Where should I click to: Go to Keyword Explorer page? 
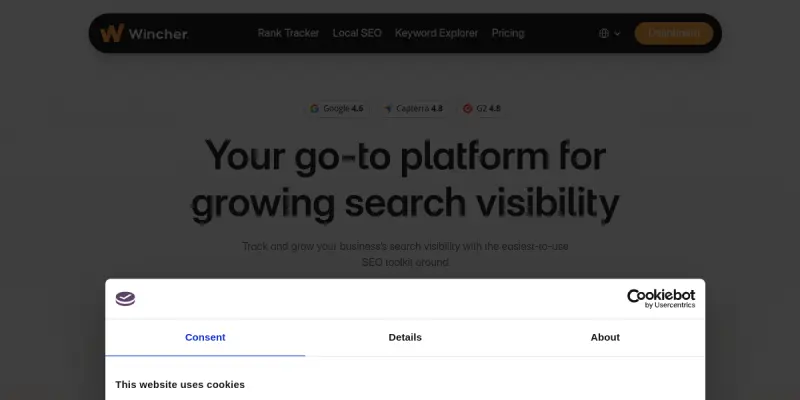(436, 33)
